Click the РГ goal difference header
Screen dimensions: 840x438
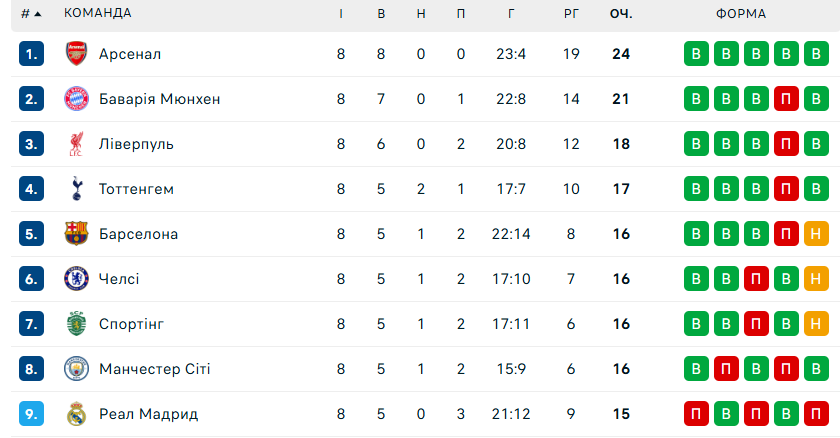pyautogui.click(x=571, y=14)
